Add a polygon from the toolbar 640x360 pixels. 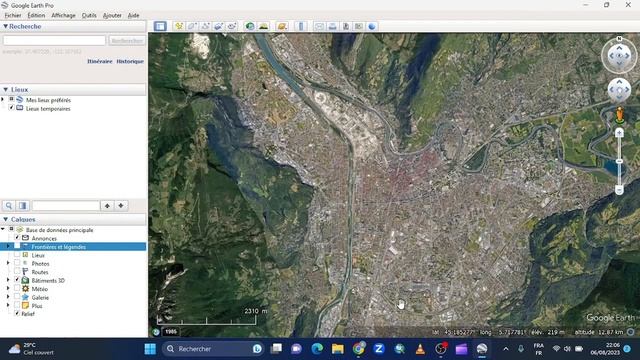pyautogui.click(x=192, y=26)
